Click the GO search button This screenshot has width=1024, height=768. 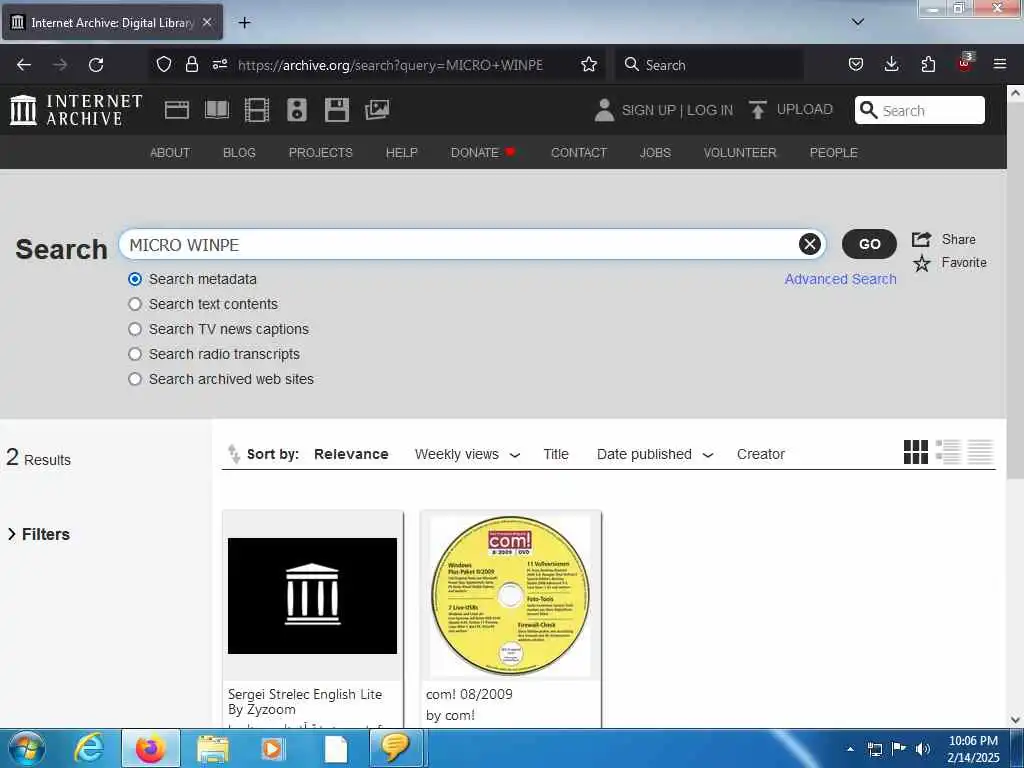[869, 244]
